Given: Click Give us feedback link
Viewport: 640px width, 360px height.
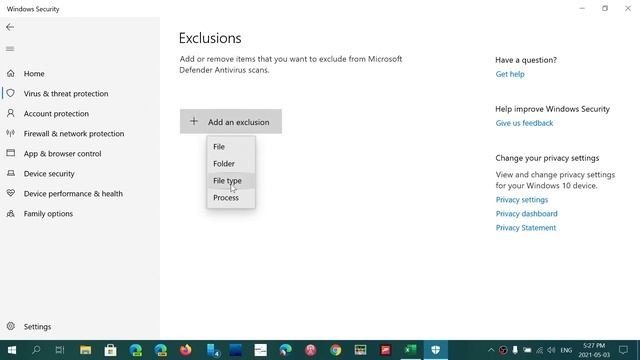Looking at the screenshot, I should (524, 123).
